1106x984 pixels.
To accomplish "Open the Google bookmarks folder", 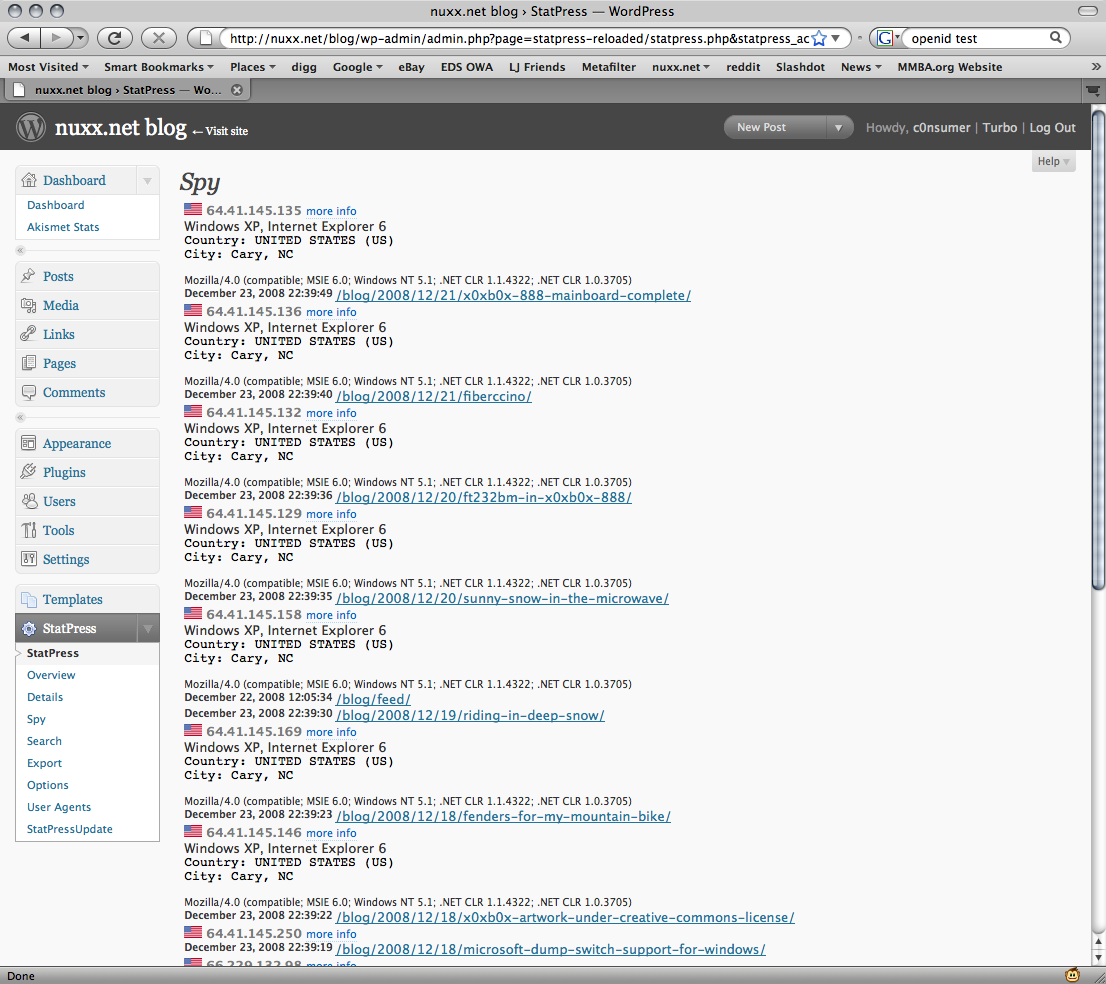I will pyautogui.click(x=357, y=67).
